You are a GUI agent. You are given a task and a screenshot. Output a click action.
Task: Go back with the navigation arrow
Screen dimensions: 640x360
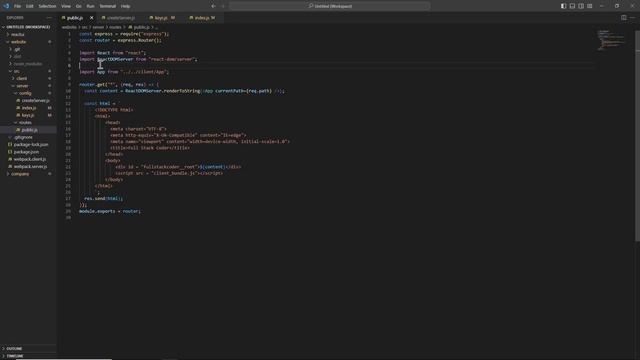pyautogui.click(x=213, y=6)
